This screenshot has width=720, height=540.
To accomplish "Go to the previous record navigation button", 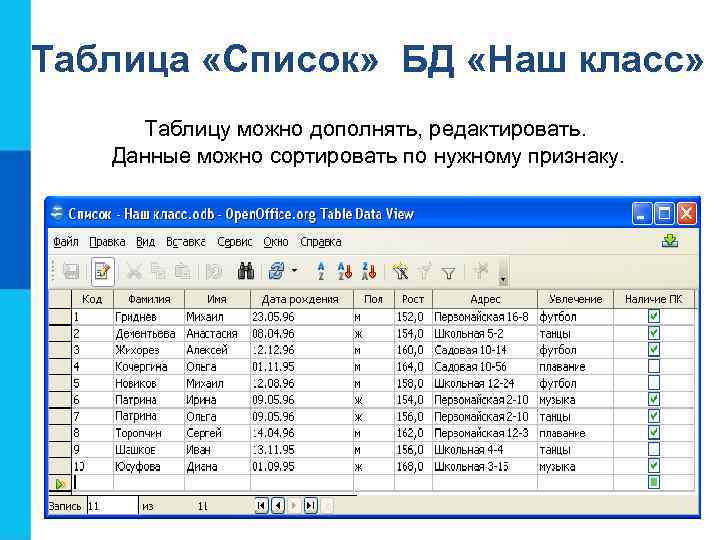I will (278, 506).
